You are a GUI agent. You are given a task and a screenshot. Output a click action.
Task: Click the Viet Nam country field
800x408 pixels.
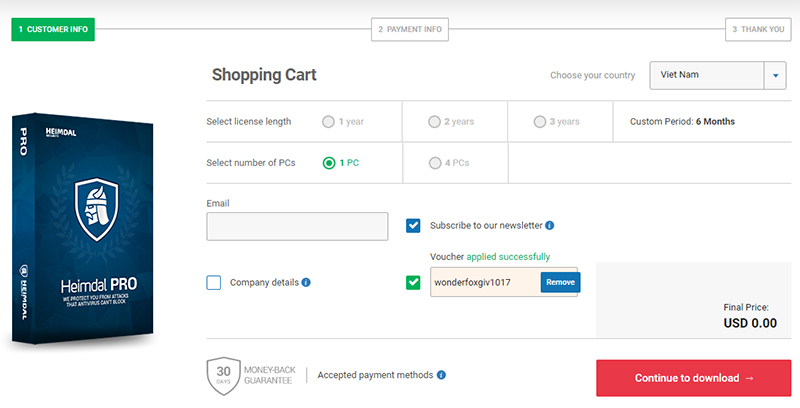706,75
